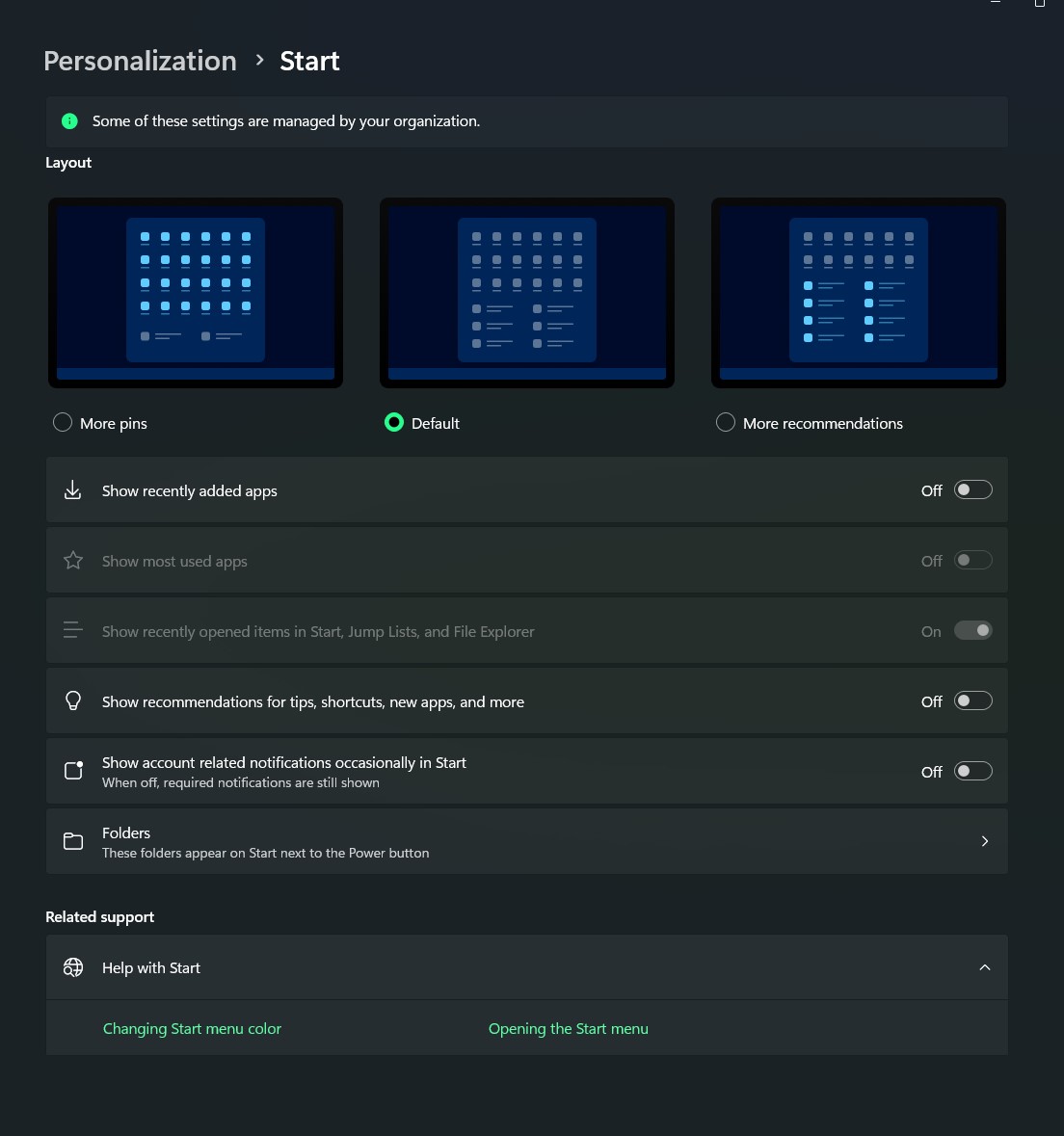Select the Default layout radio button

394,423
